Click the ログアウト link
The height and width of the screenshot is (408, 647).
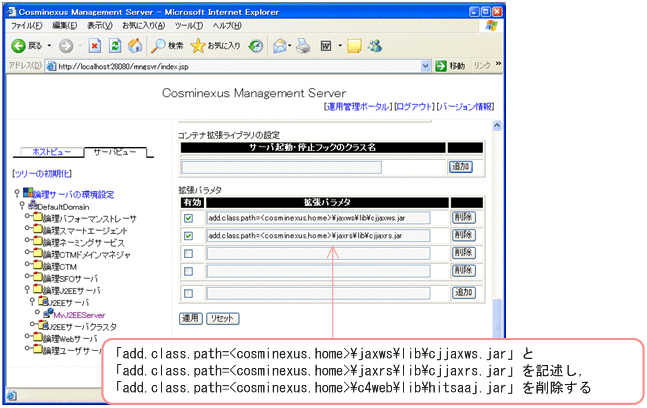[414, 106]
